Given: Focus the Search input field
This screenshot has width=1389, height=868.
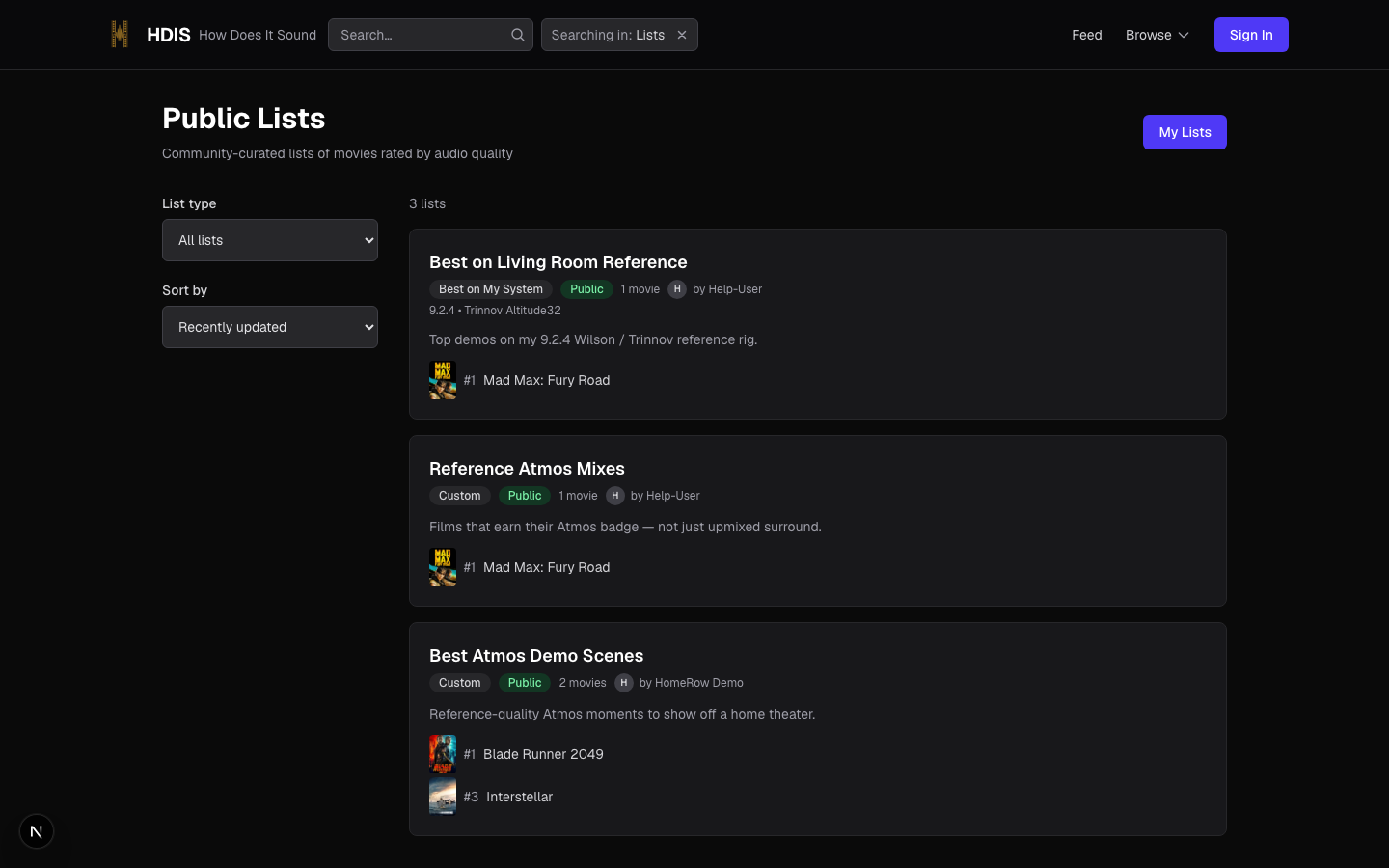Looking at the screenshot, I should pyautogui.click(x=430, y=35).
